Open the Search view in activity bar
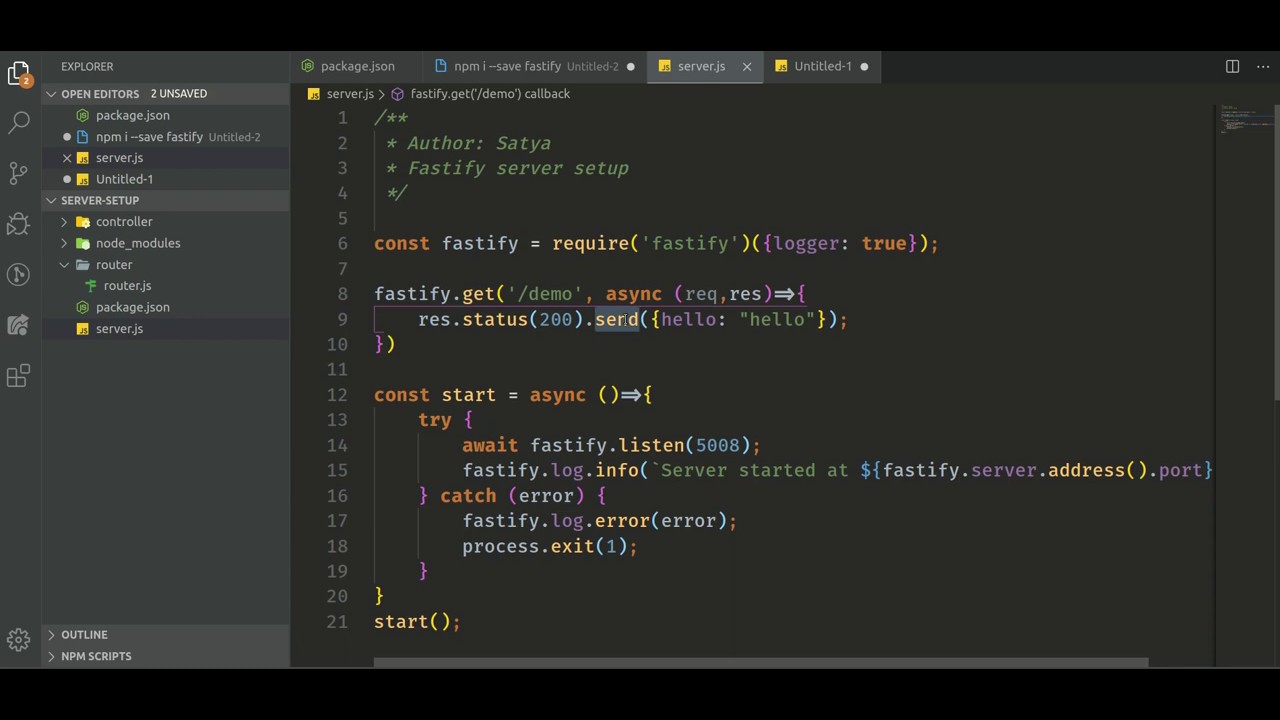This screenshot has width=1280, height=720. [19, 122]
